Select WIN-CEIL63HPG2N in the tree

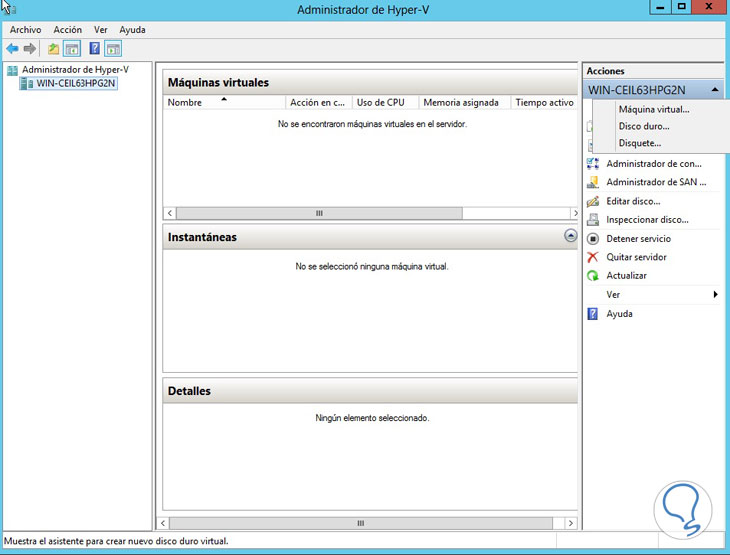click(x=75, y=83)
